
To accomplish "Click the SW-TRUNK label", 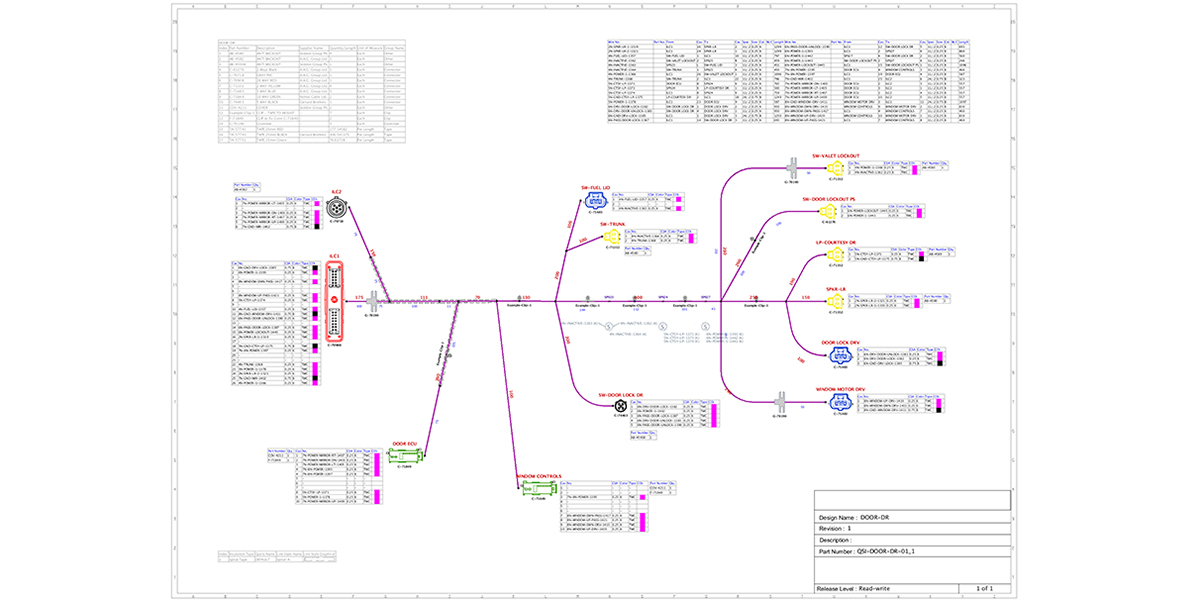I will tap(612, 224).
